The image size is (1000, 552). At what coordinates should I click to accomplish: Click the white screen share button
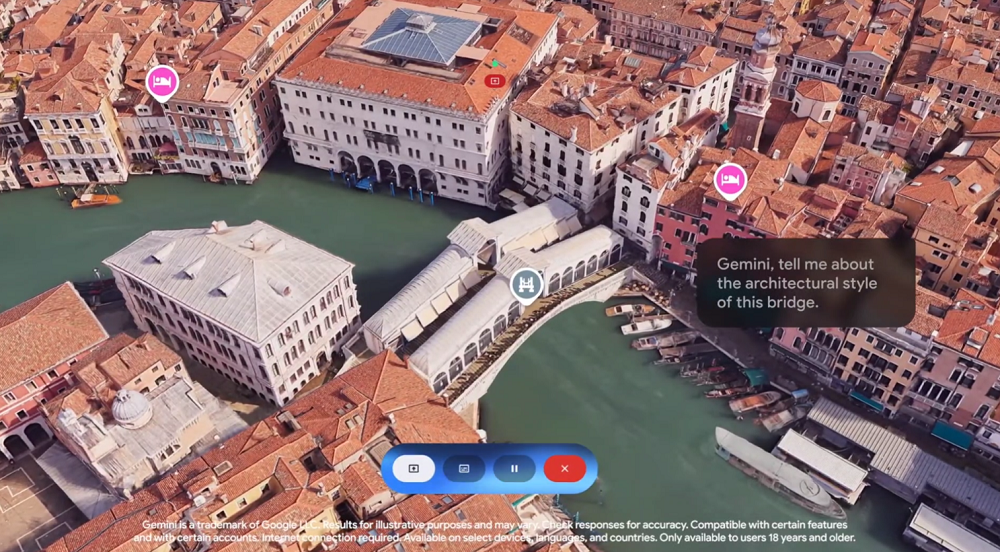pyautogui.click(x=413, y=468)
